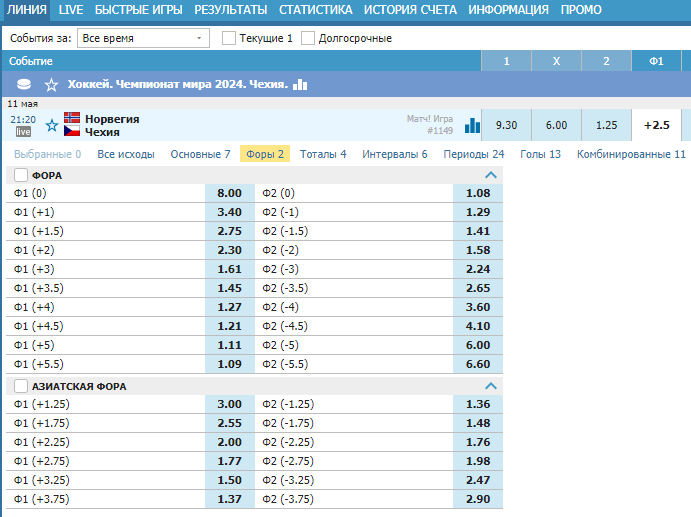Open ИСТОРИЯ СЧЕТА menu item

410,10
